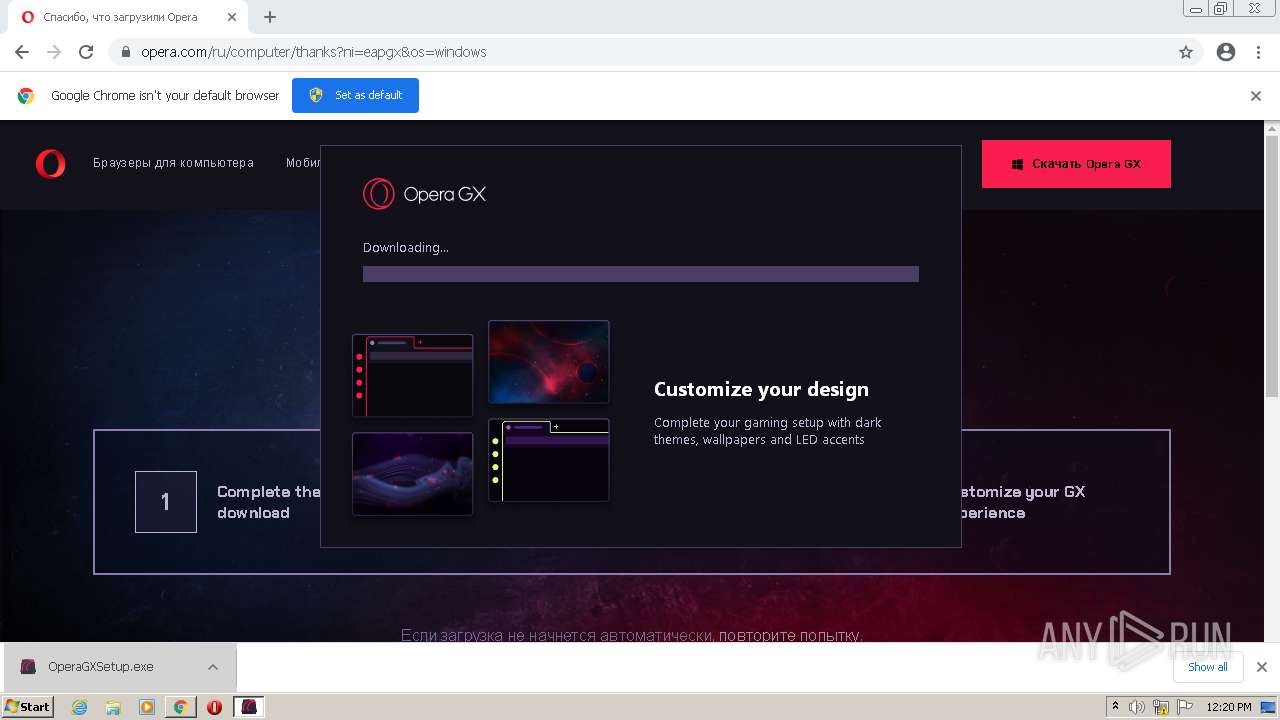Screen dimensions: 1280x720
Task: Open the Windows Start menu
Action: coord(27,706)
